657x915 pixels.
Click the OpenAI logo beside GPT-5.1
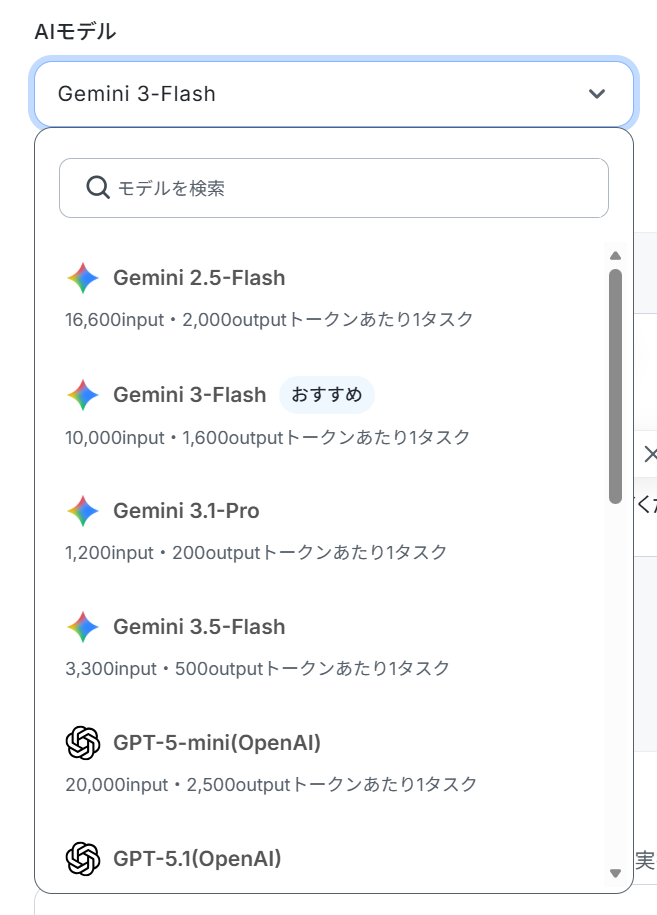[x=83, y=859]
